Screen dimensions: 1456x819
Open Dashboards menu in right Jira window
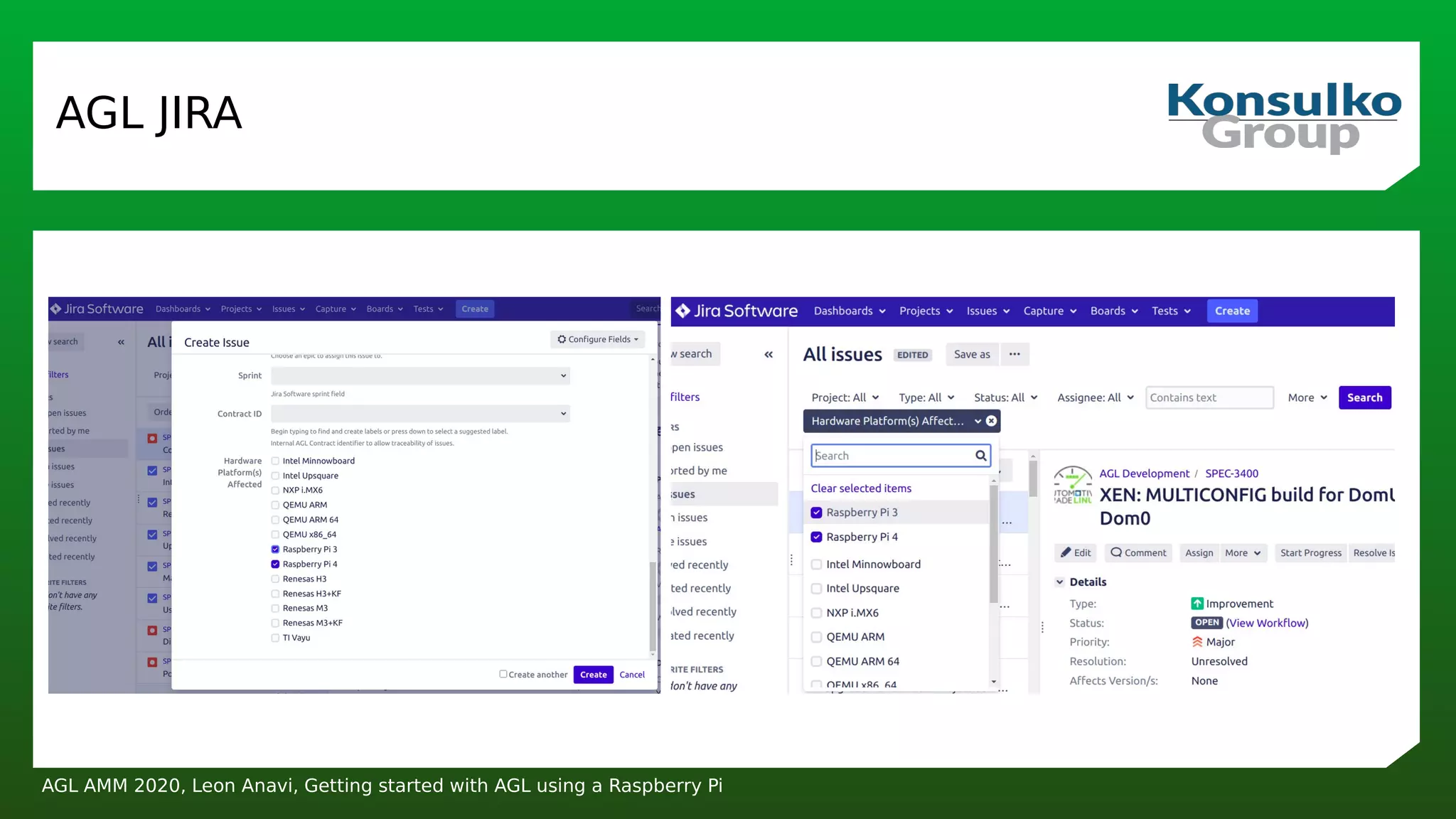tap(850, 311)
